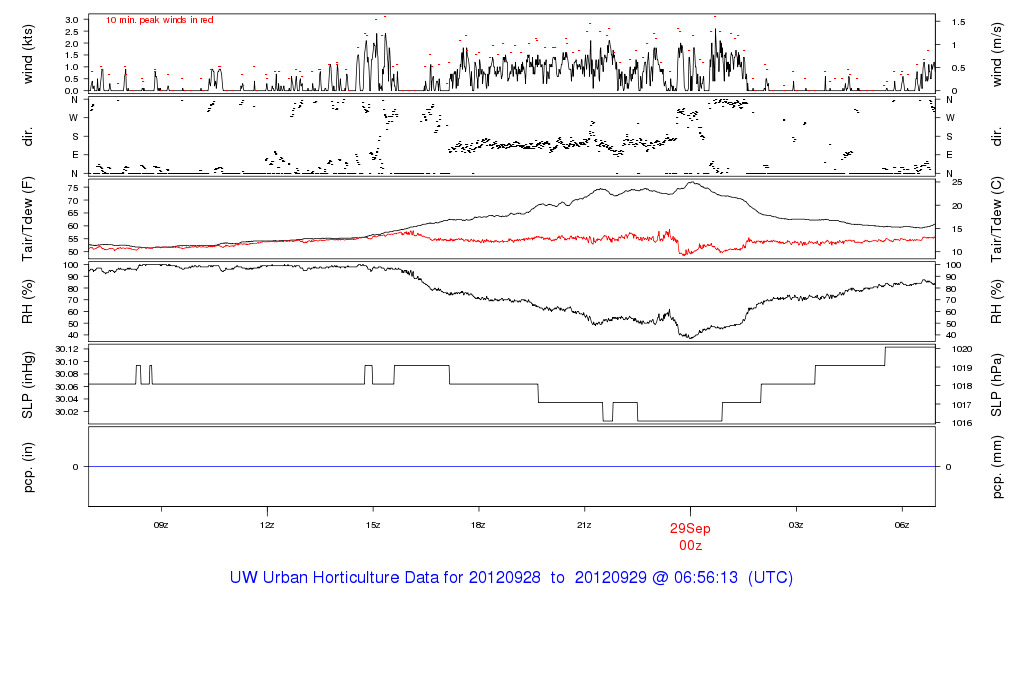Click the 'wind (kts)' axis title
The image size is (1024, 700).
[x=27, y=54]
